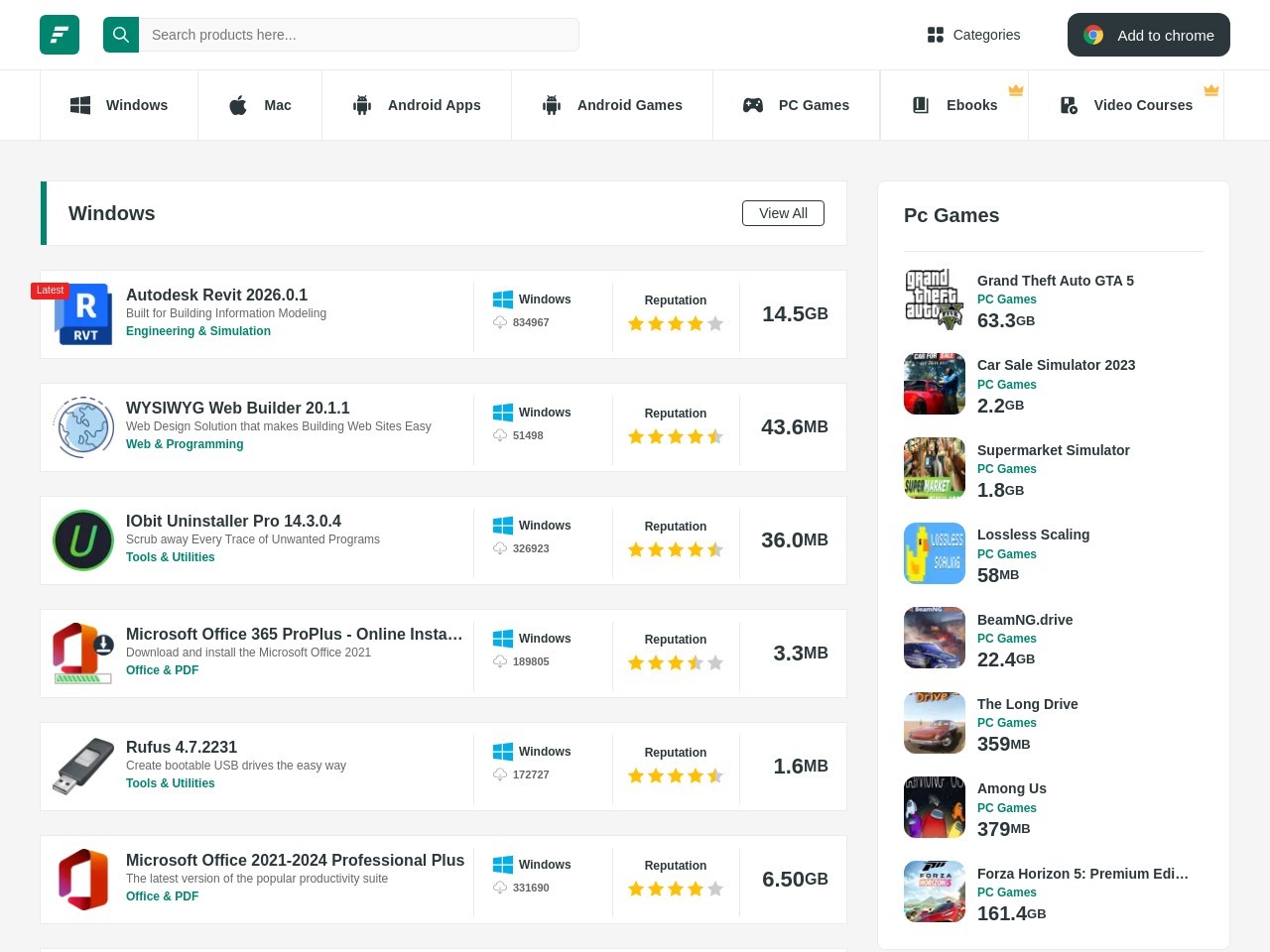Click the Categories grid icon
Image resolution: width=1270 pixels, height=952 pixels.
pos(936,35)
